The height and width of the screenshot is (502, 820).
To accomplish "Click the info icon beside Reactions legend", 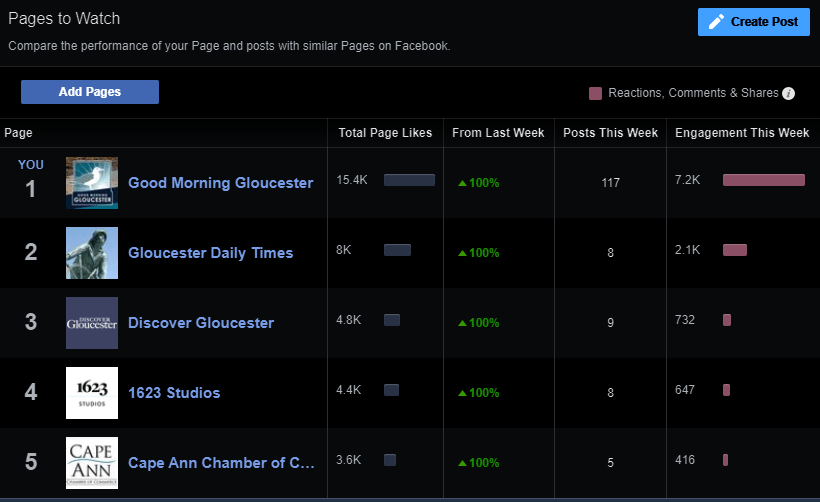I will tap(788, 93).
